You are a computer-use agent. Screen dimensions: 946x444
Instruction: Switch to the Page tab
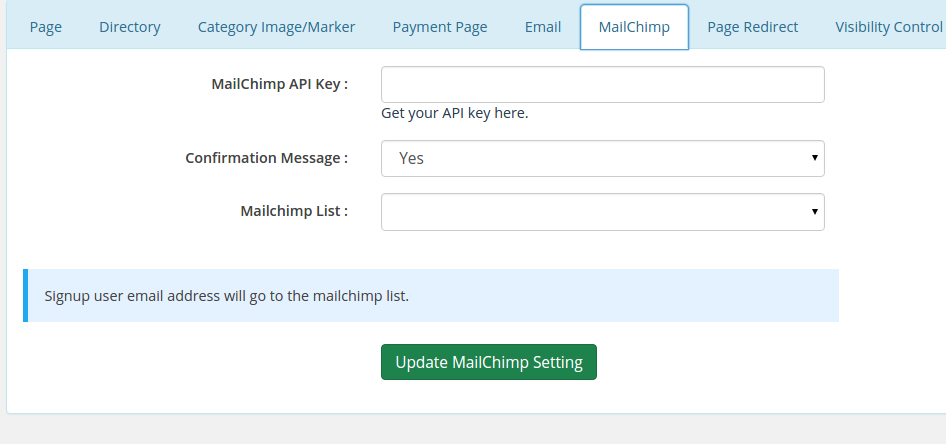tap(46, 27)
